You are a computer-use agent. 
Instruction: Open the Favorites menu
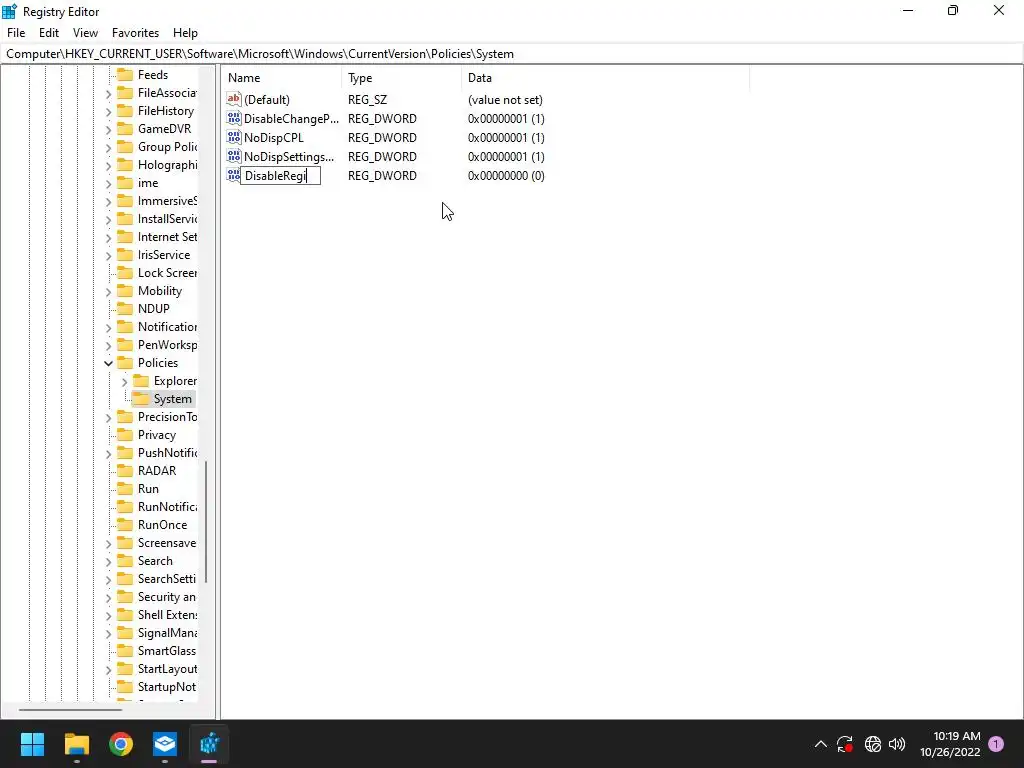[135, 33]
